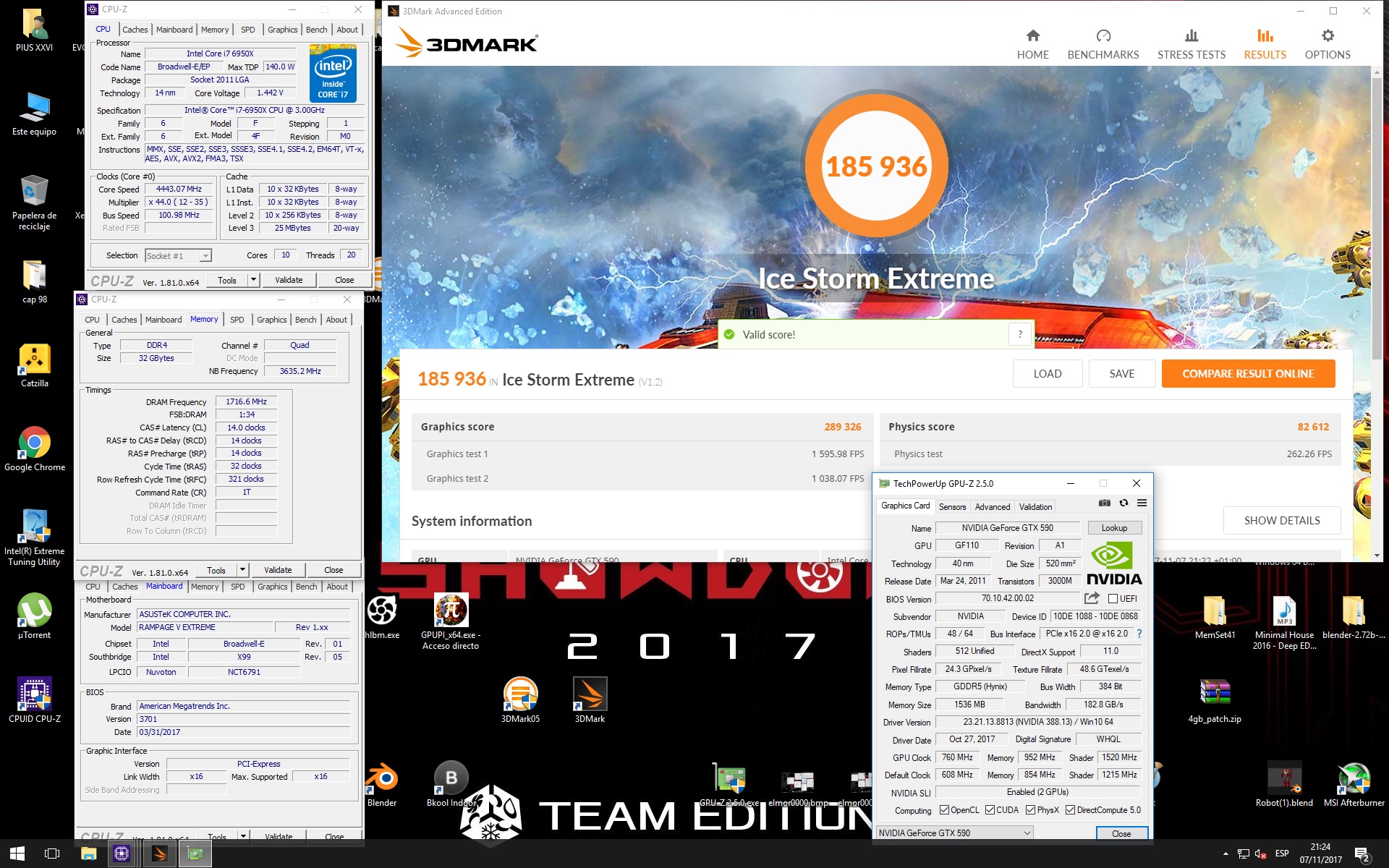
Task: Click the ESP language indicator
Action: [1282, 854]
